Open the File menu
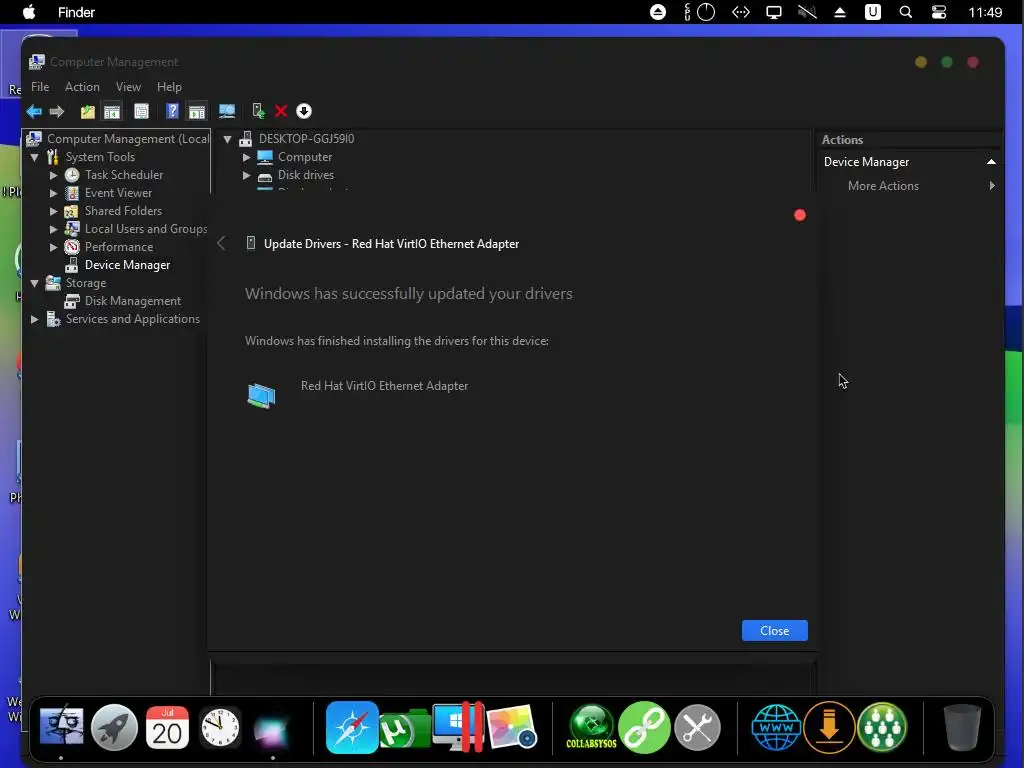 [40, 87]
